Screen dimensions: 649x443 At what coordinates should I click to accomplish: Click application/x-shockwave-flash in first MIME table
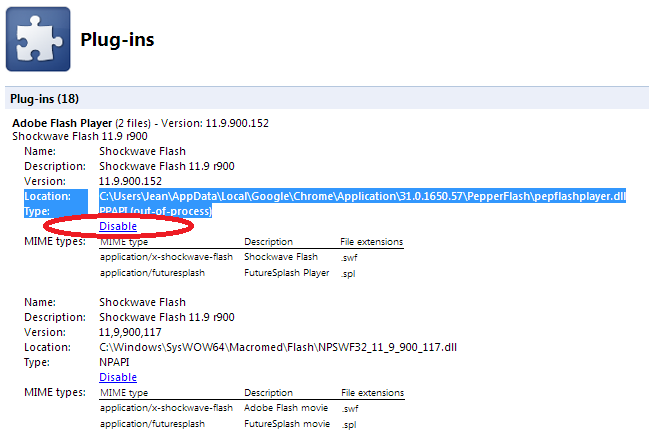coord(166,257)
